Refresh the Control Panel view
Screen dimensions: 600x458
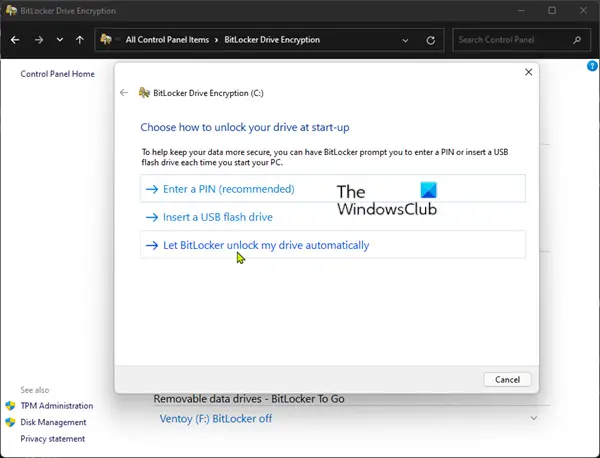(x=430, y=40)
